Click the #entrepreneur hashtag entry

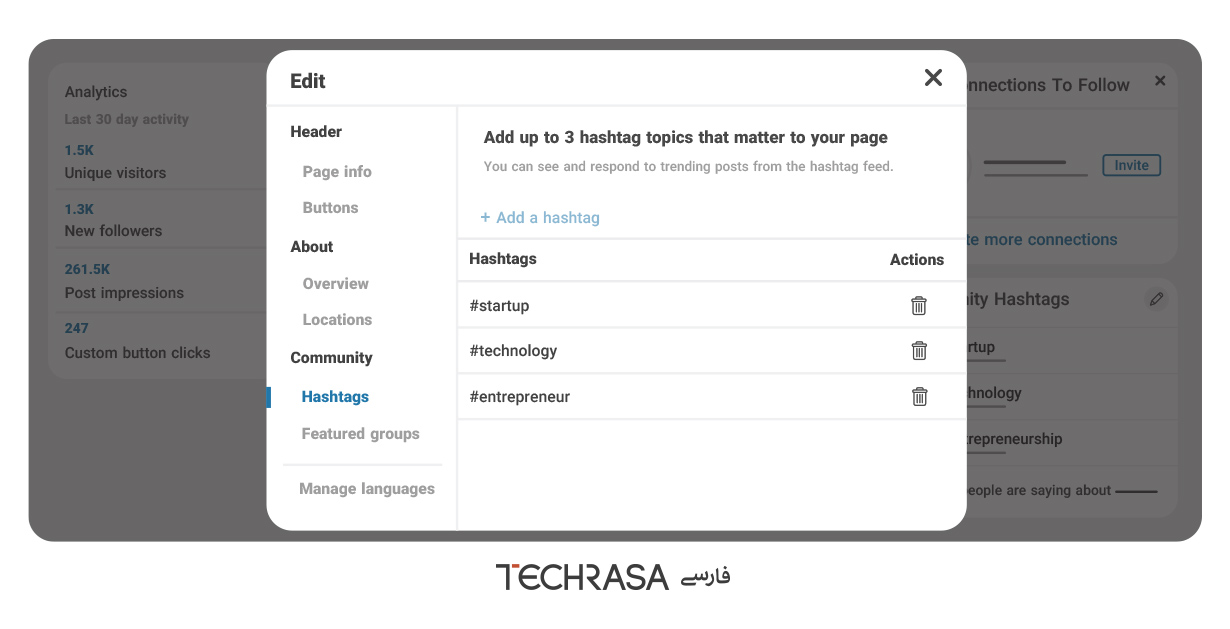pyautogui.click(x=519, y=397)
